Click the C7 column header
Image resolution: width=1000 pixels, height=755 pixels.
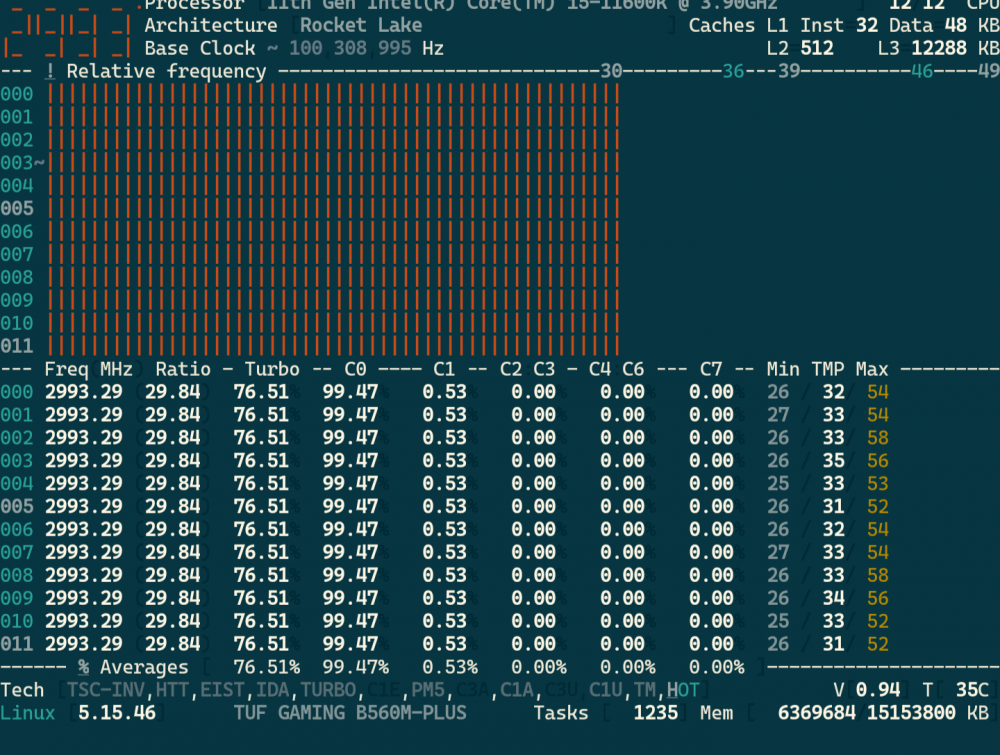click(710, 370)
